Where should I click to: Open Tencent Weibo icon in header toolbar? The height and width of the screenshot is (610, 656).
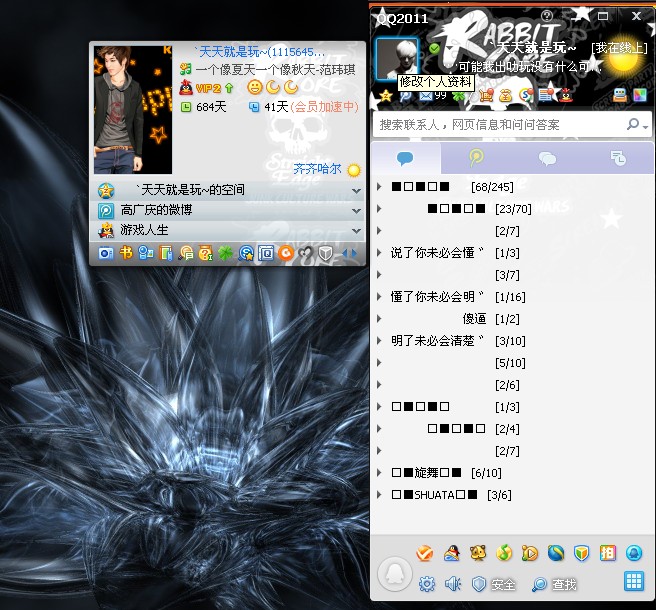point(405,96)
